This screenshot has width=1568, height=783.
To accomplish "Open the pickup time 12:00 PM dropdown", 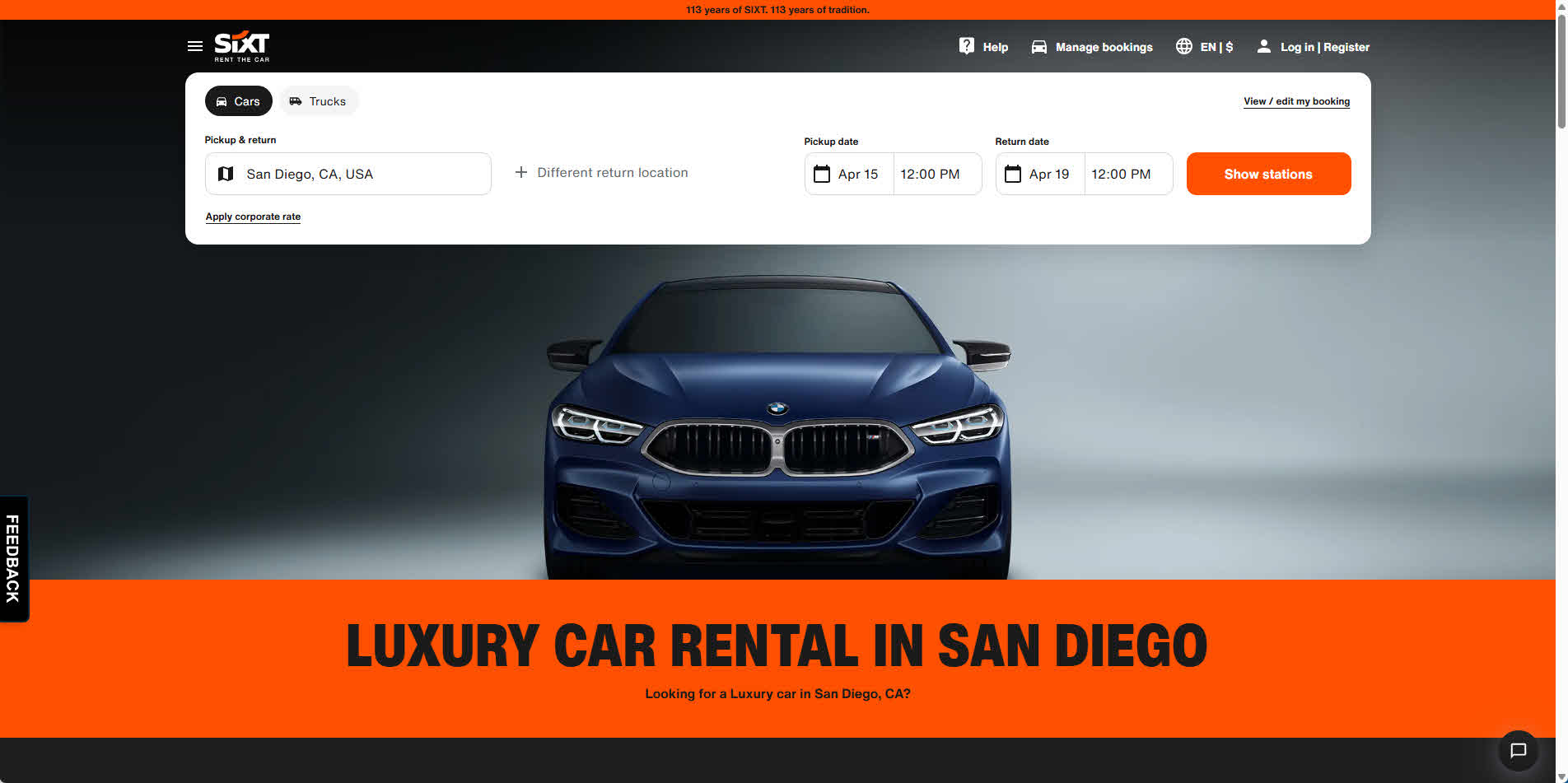I will (931, 174).
